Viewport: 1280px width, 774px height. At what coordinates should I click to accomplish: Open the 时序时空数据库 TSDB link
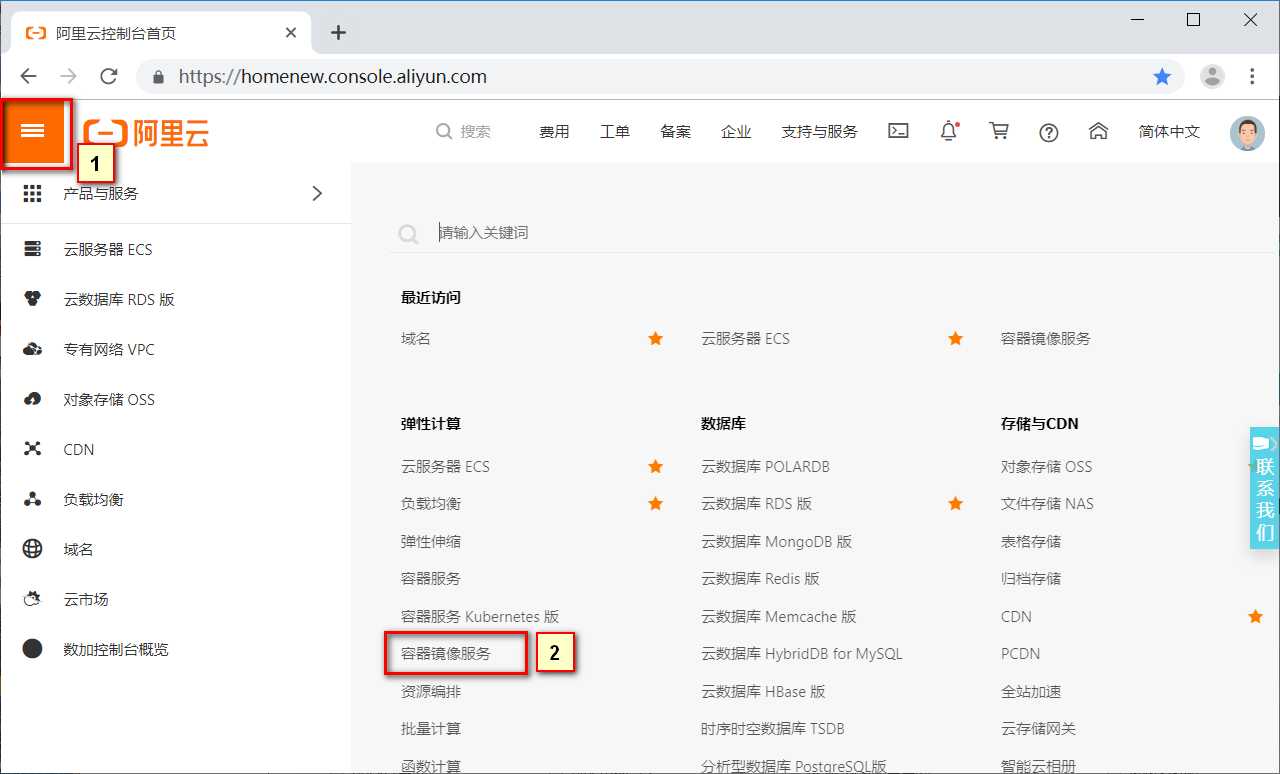point(773,729)
